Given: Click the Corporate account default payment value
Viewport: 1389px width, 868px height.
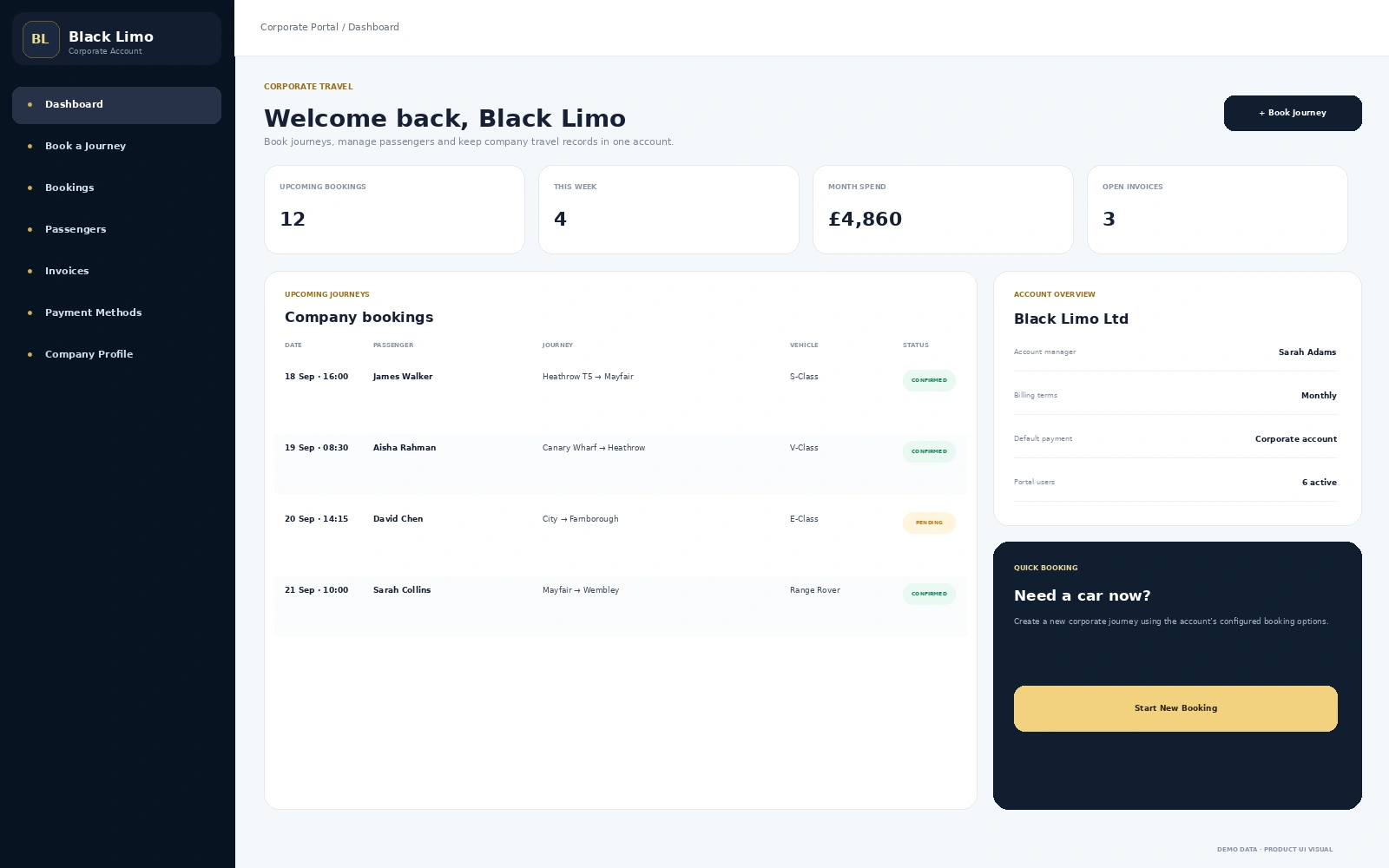Looking at the screenshot, I should click(x=1296, y=439).
